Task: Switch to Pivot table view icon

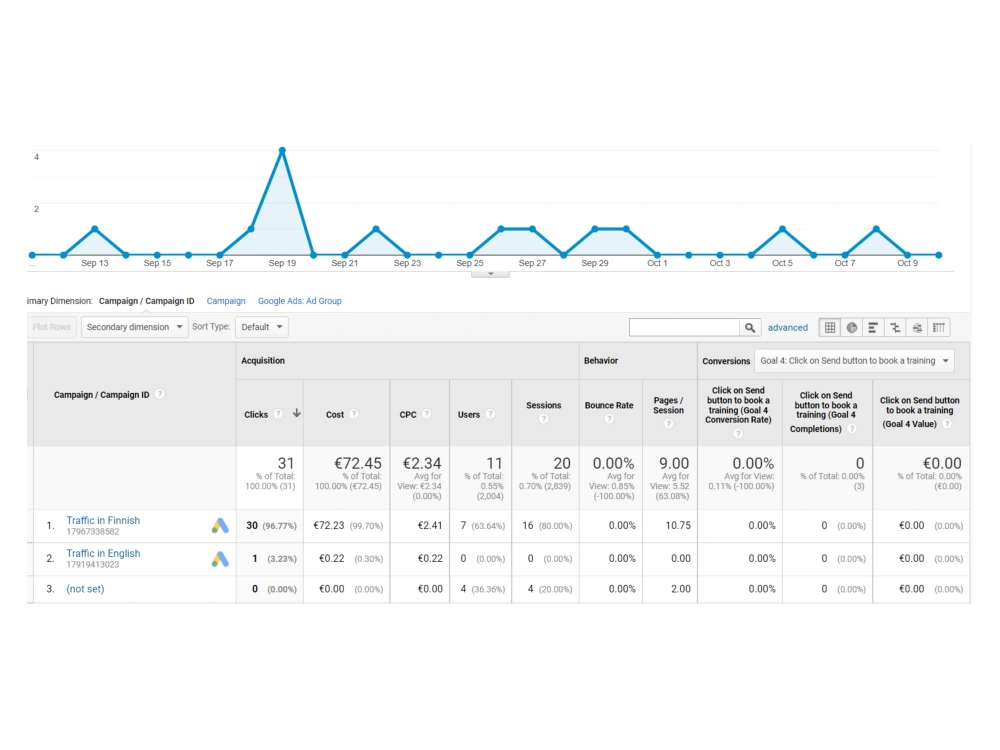Action: click(x=939, y=328)
